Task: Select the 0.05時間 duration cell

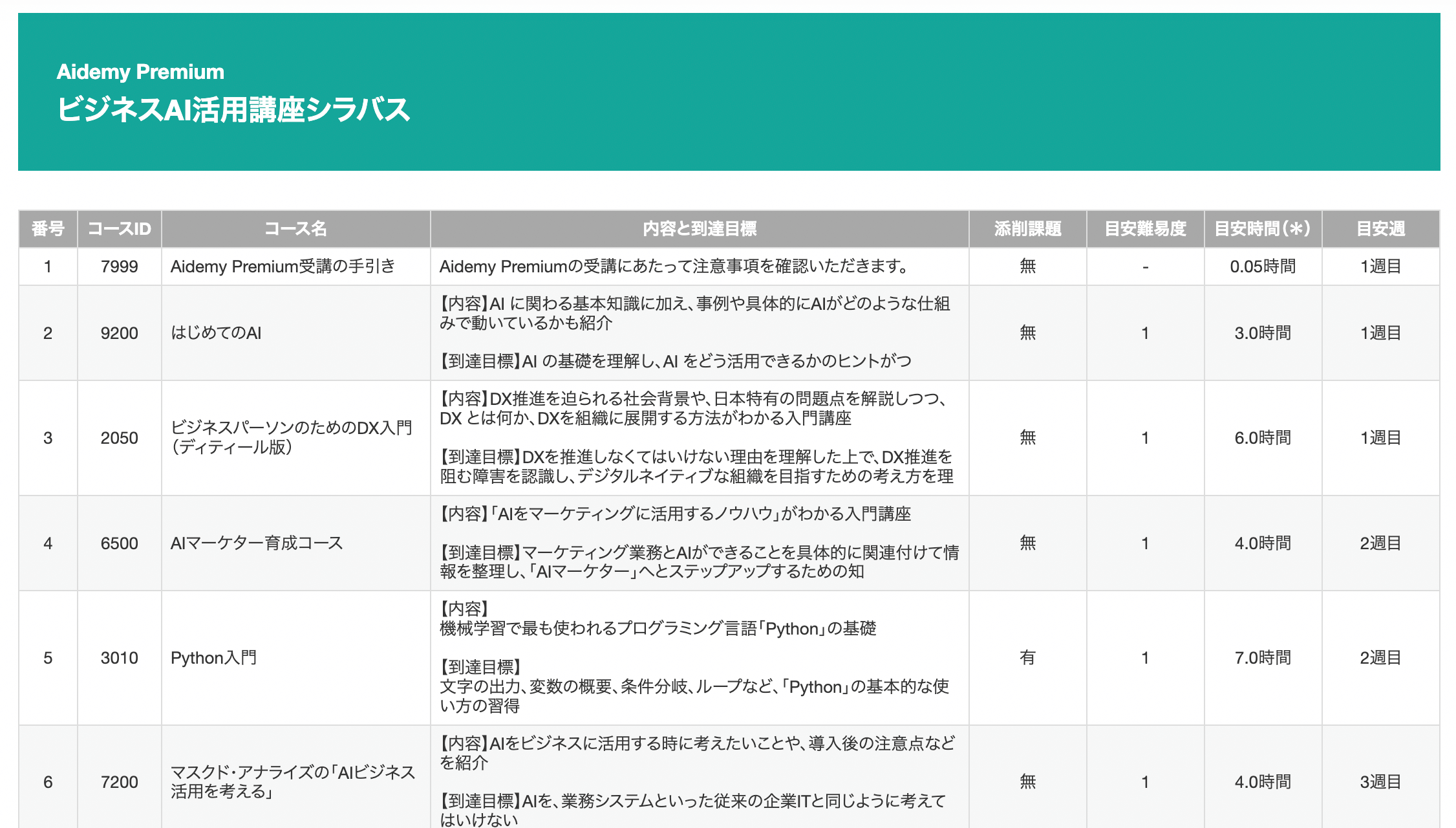Action: [x=1263, y=267]
